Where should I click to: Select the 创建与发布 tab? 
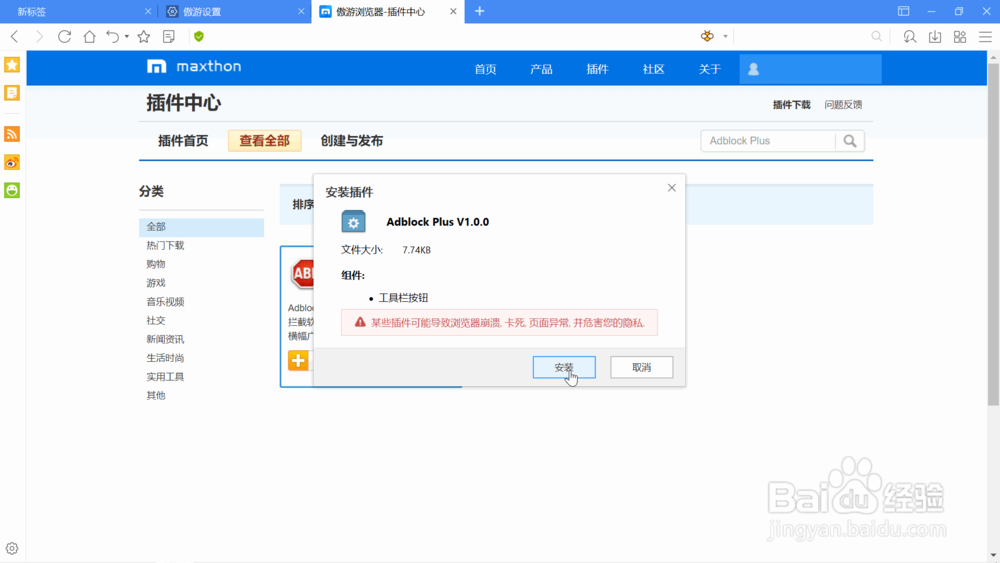pos(351,141)
